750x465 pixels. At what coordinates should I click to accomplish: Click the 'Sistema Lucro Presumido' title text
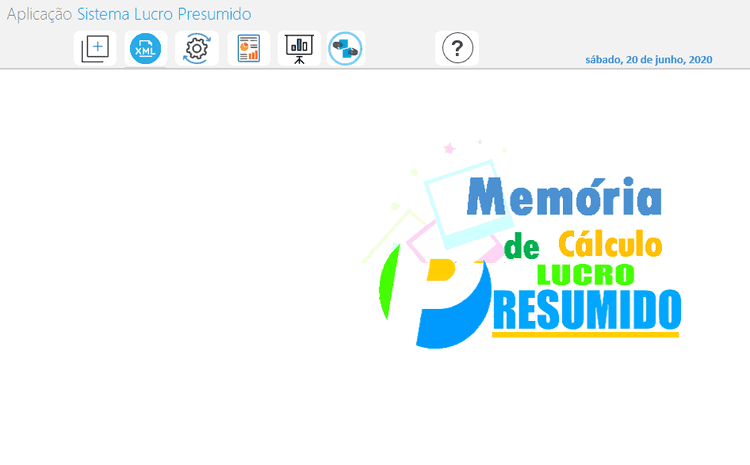pos(164,14)
